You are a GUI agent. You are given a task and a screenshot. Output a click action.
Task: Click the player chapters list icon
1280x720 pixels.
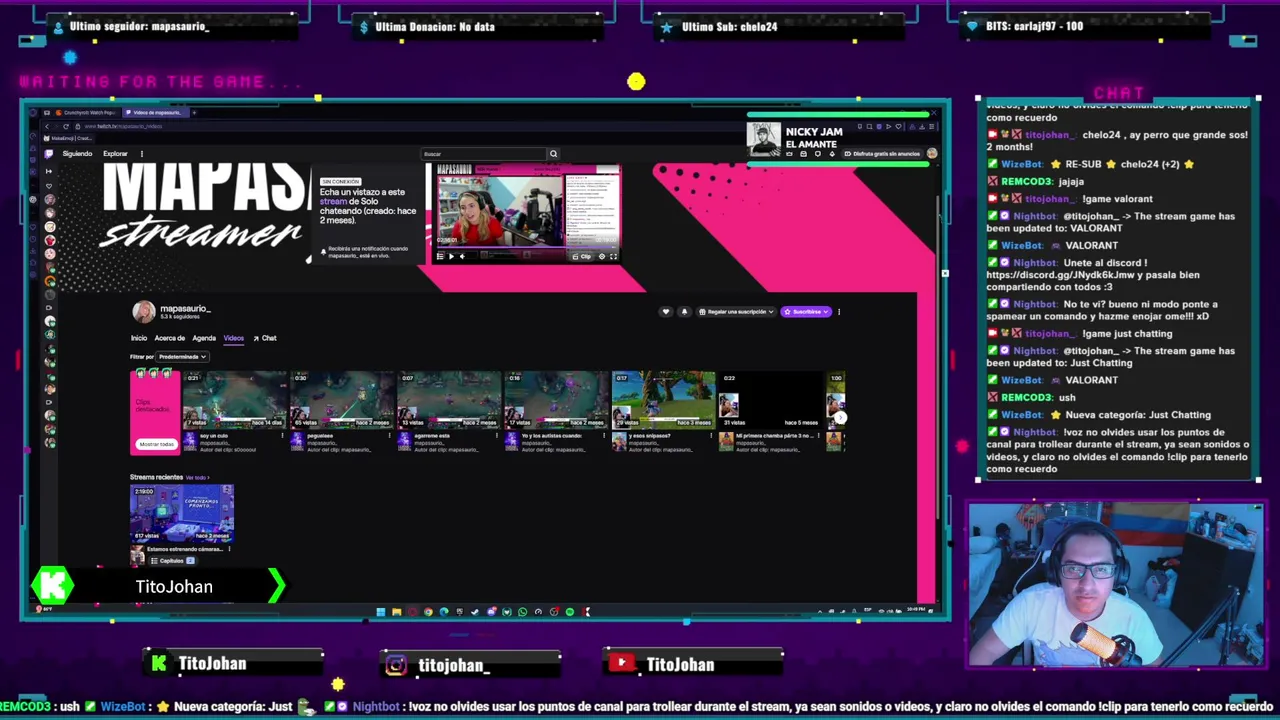(440, 256)
